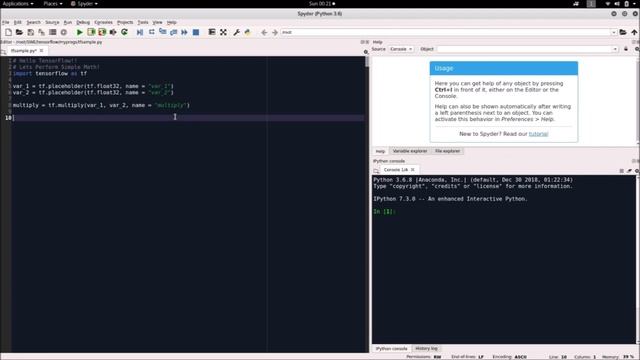Open the File menu
The height and width of the screenshot is (360, 640).
(x=6, y=22)
